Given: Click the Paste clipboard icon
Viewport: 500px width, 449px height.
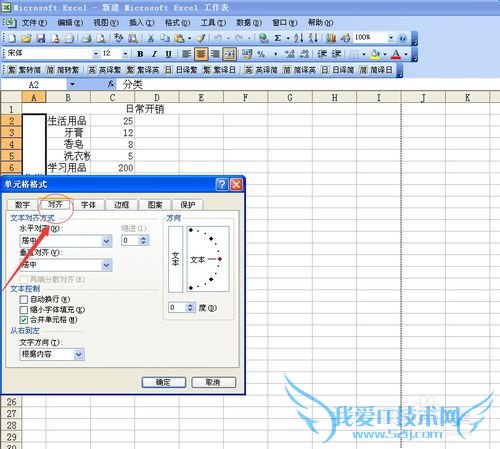Looking at the screenshot, I should [x=179, y=38].
